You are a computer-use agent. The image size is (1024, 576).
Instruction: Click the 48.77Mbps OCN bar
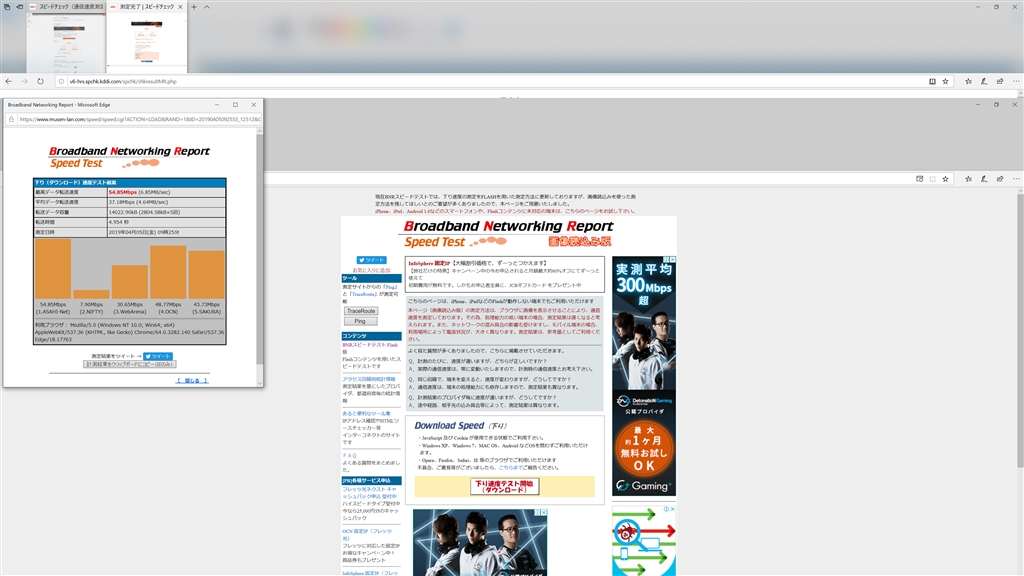(x=168, y=272)
